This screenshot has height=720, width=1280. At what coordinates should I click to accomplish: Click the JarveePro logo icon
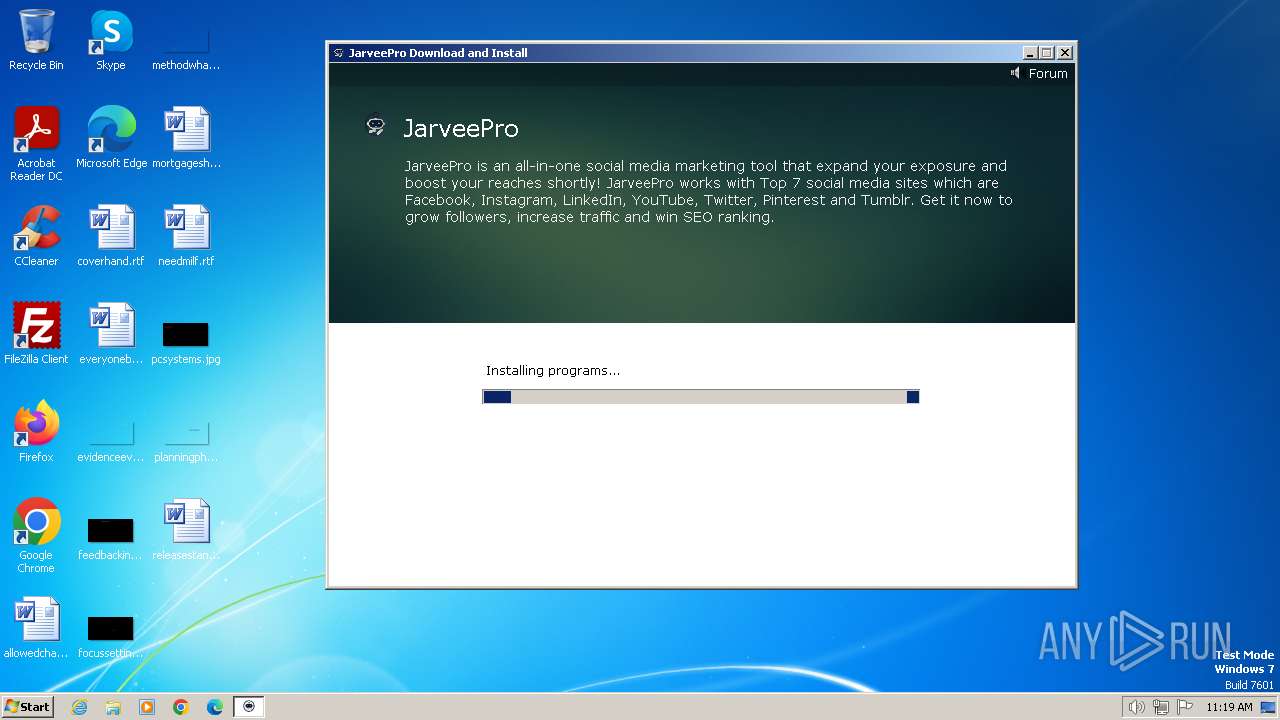point(376,126)
